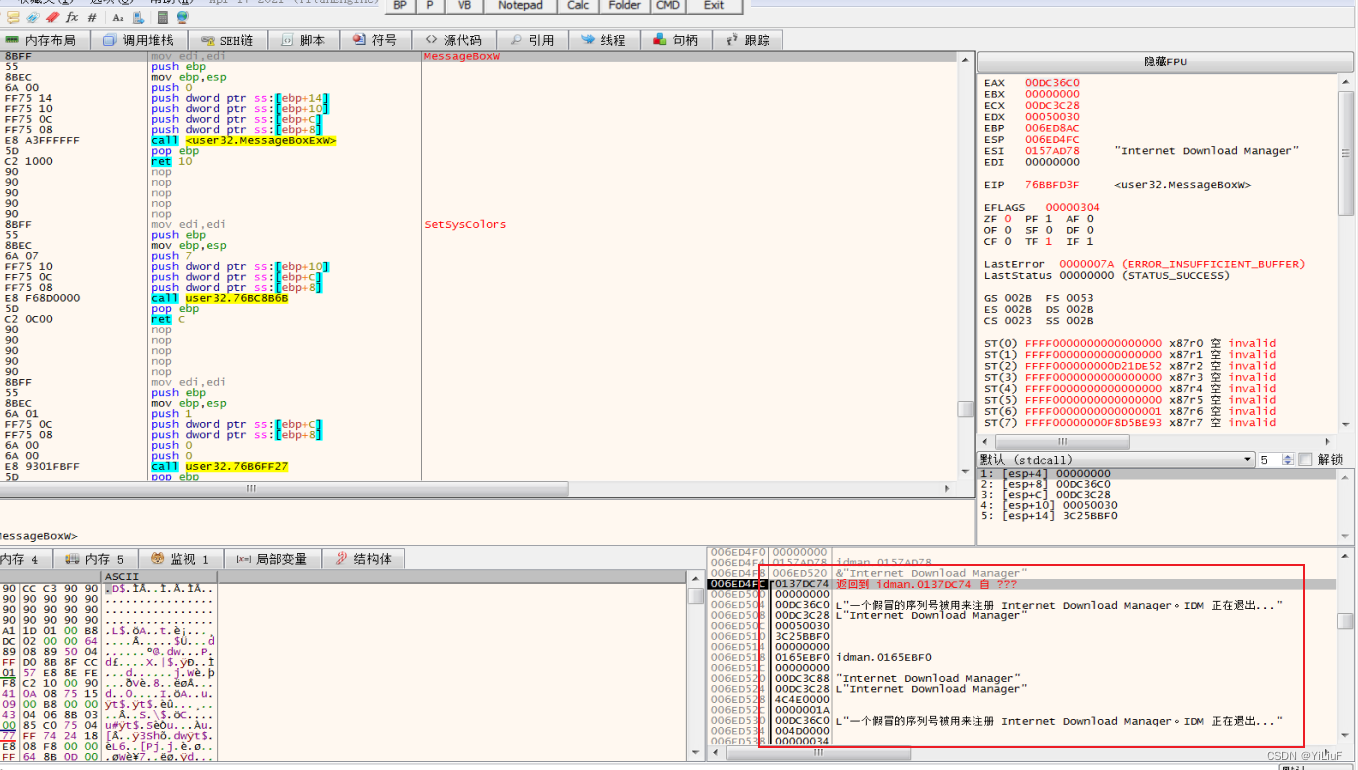The height and width of the screenshot is (770, 1358).
Task: Switch to the 调用堆栈 call stack tab
Action: (139, 40)
